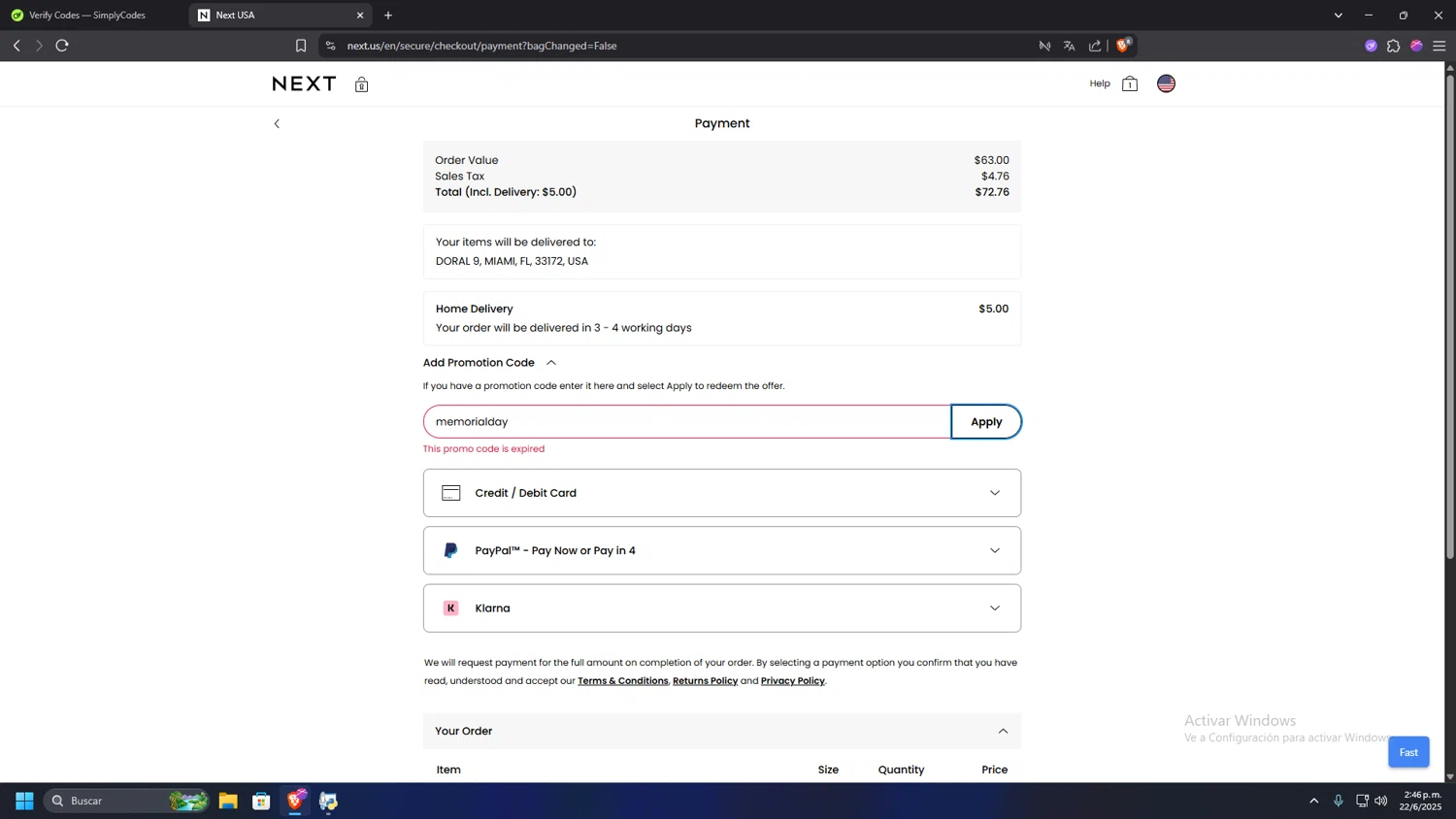The height and width of the screenshot is (819, 1456).
Task: Click the Brave browser taskbar icon
Action: click(x=295, y=801)
